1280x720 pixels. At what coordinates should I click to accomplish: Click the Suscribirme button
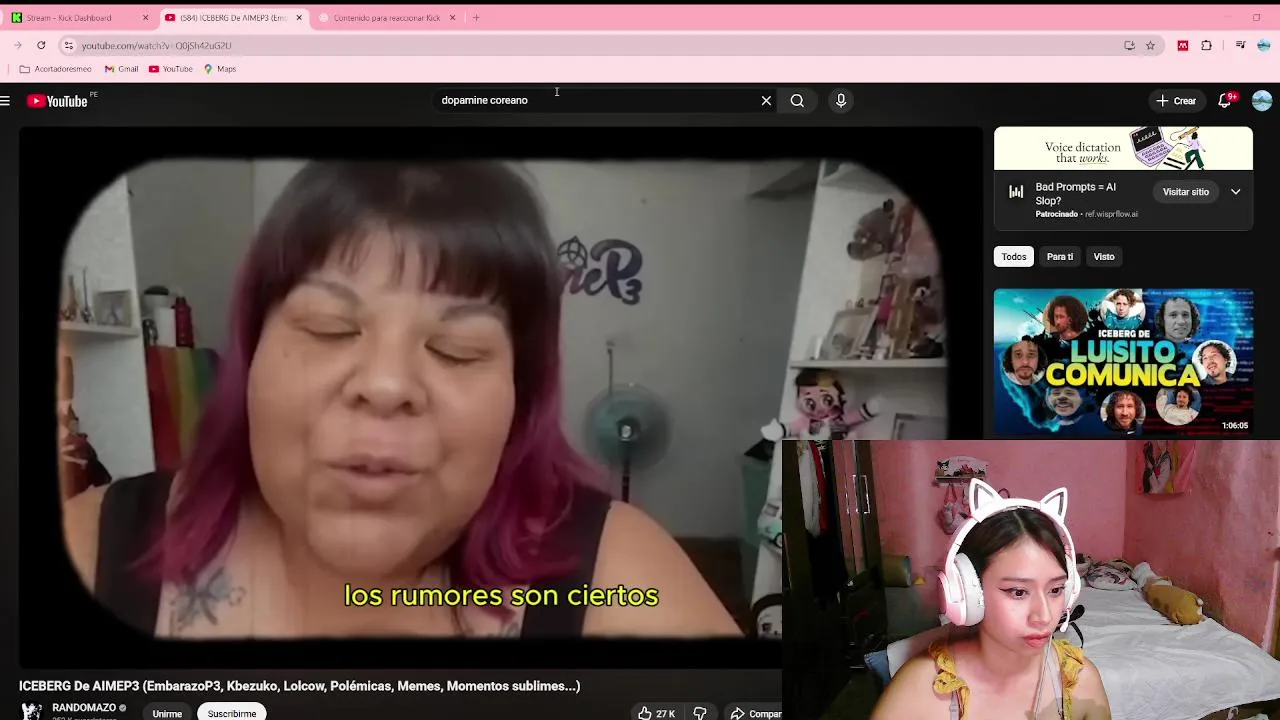click(x=232, y=713)
